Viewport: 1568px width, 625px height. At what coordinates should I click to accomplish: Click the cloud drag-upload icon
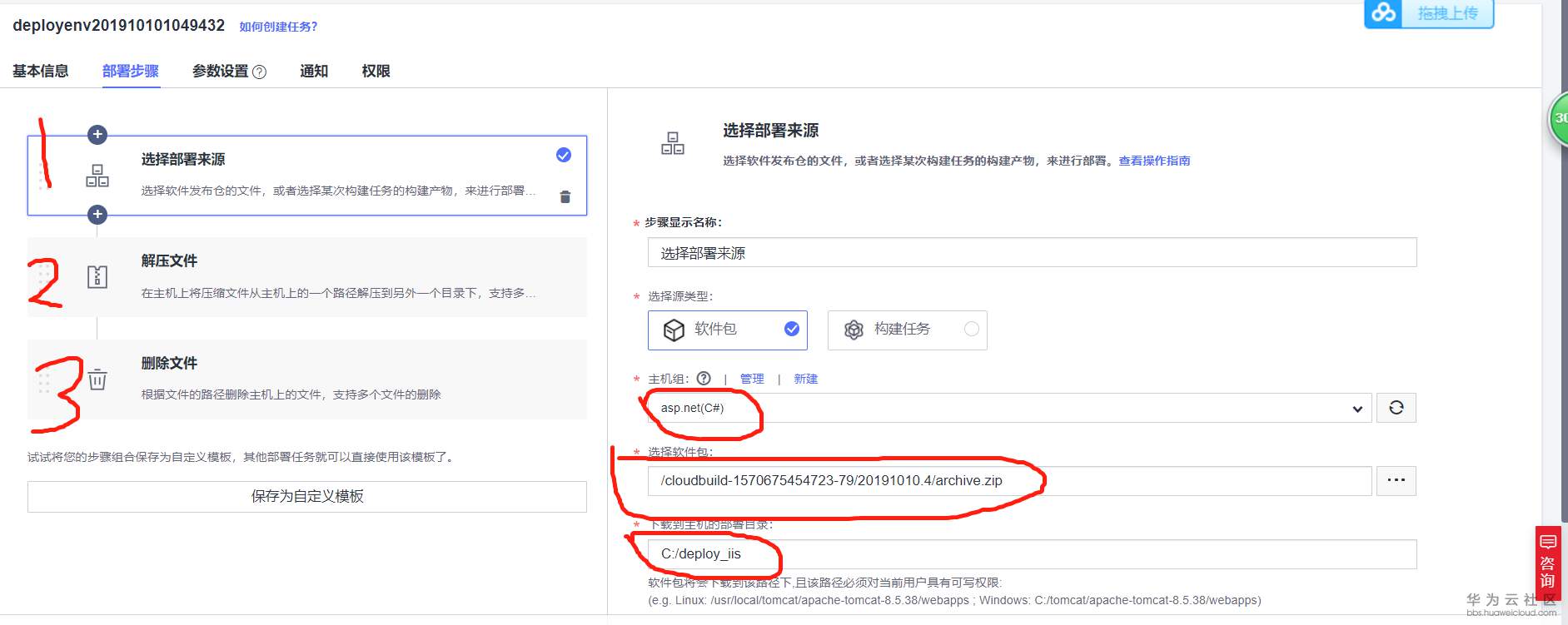coord(1384,13)
